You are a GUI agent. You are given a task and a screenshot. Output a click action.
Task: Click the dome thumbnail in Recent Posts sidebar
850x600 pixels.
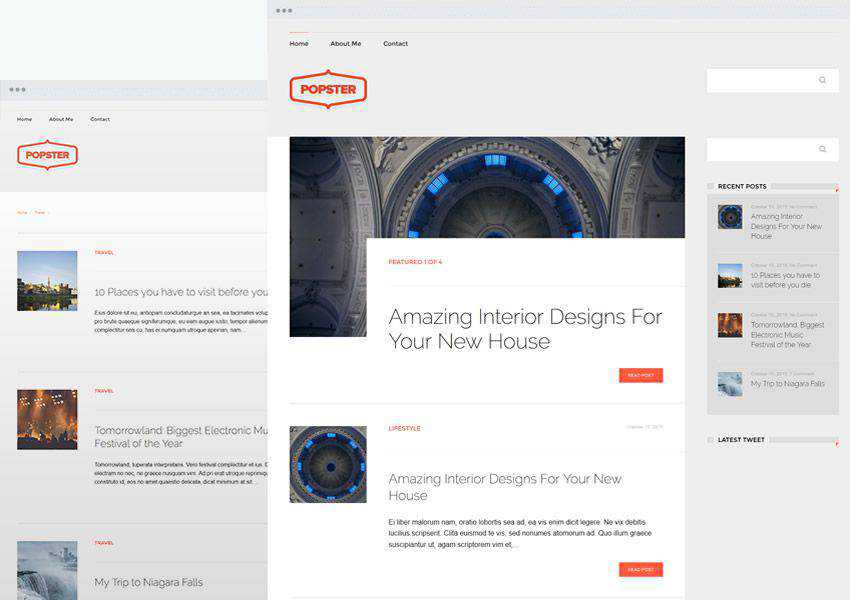(730, 217)
